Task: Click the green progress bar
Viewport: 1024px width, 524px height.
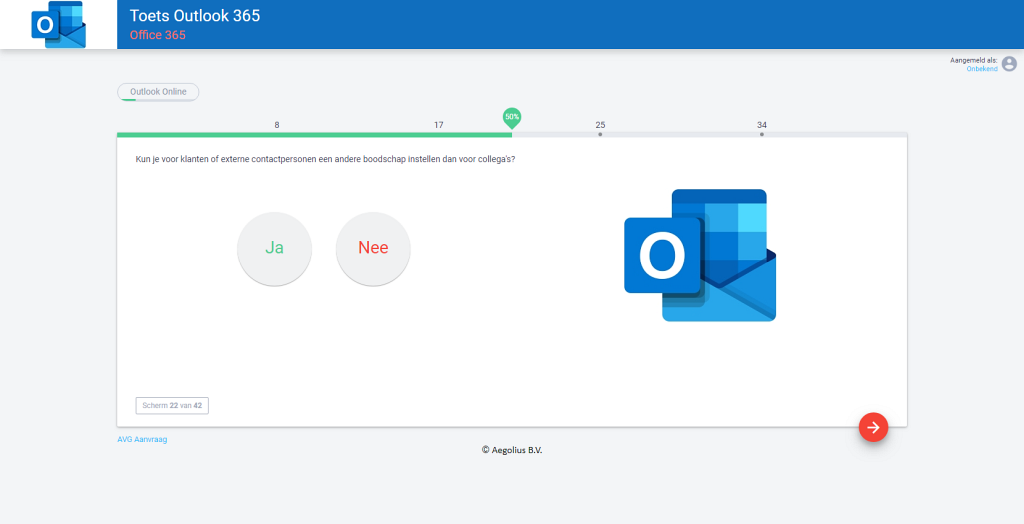Action: coord(314,135)
